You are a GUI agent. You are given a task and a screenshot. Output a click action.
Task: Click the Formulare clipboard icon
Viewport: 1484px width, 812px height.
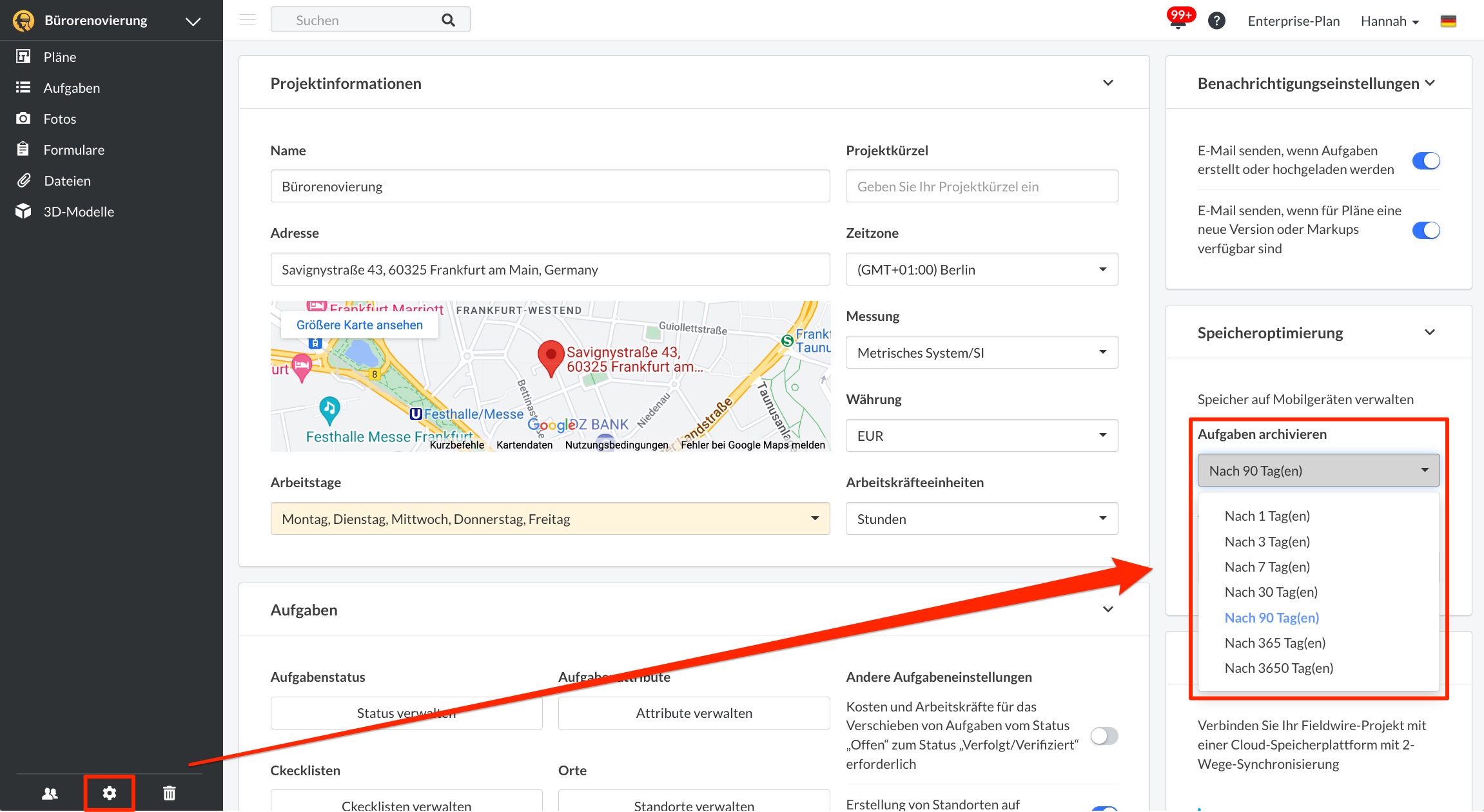click(23, 149)
